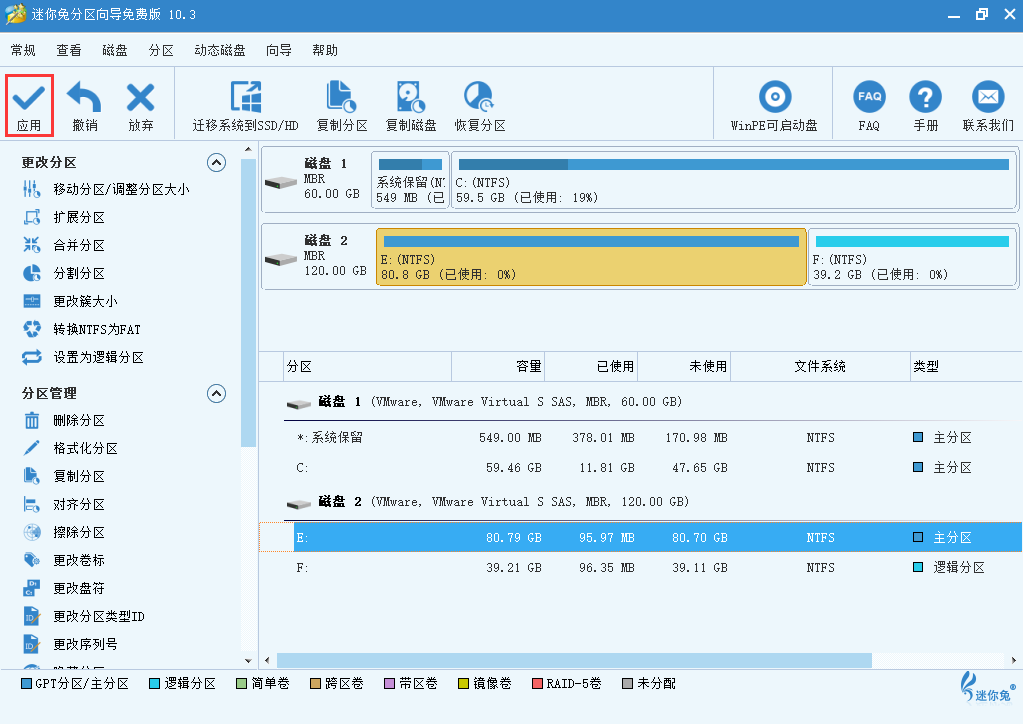Launch the 复制磁盘 toolbar tool

(x=410, y=106)
